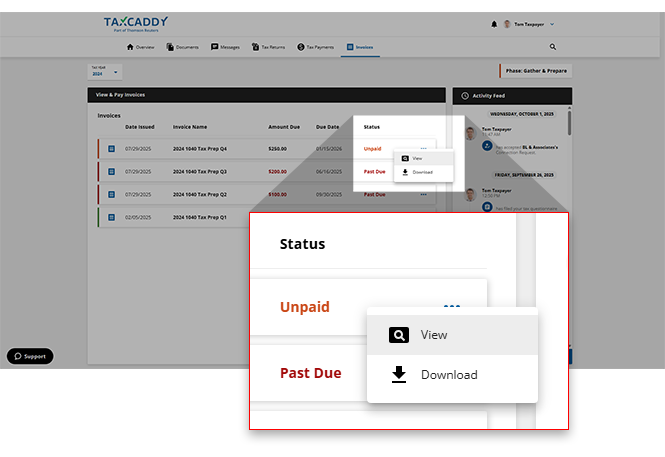Screen dimensions: 665x457
Task: Open the Support chat button
Action: [x=30, y=356]
